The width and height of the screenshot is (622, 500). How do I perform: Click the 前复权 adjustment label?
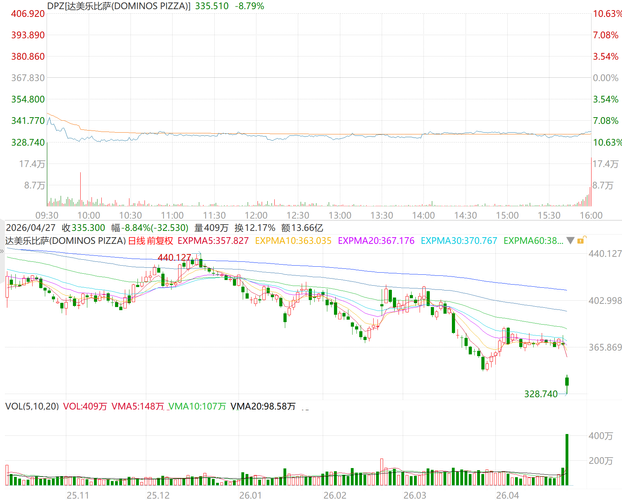159,240
